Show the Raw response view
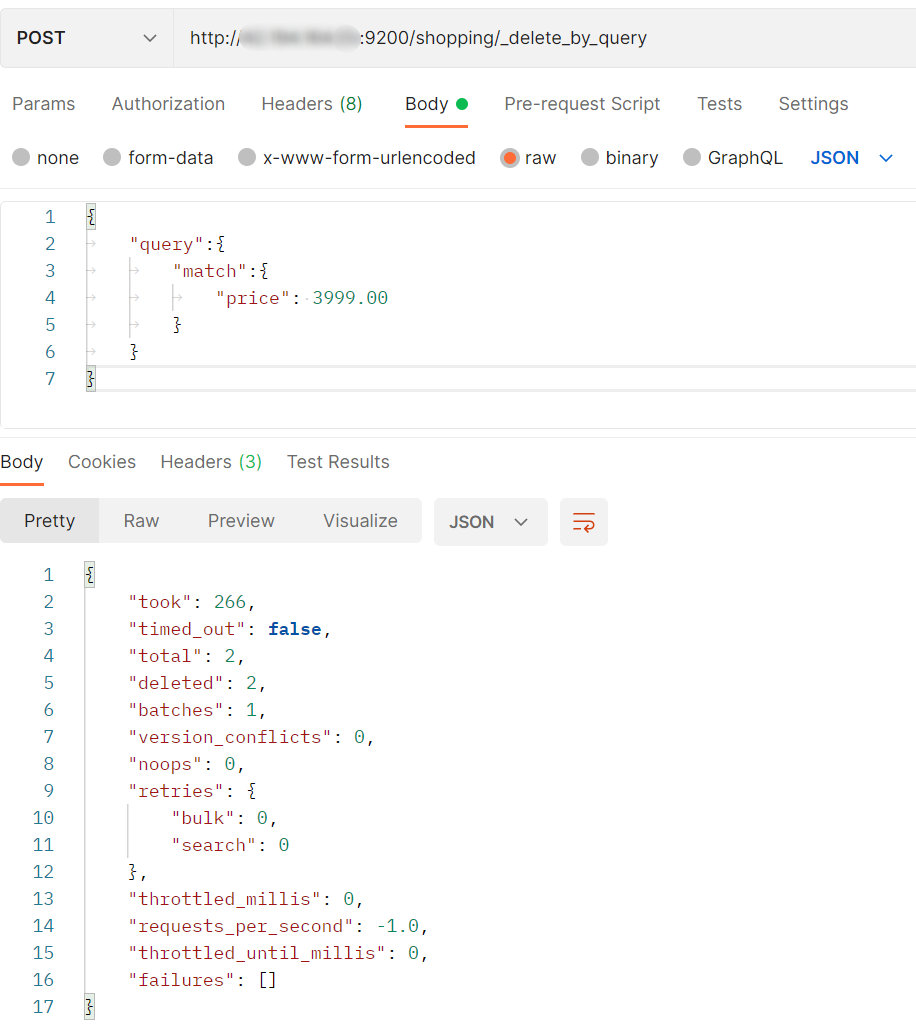The height and width of the screenshot is (1034, 916). [x=141, y=521]
